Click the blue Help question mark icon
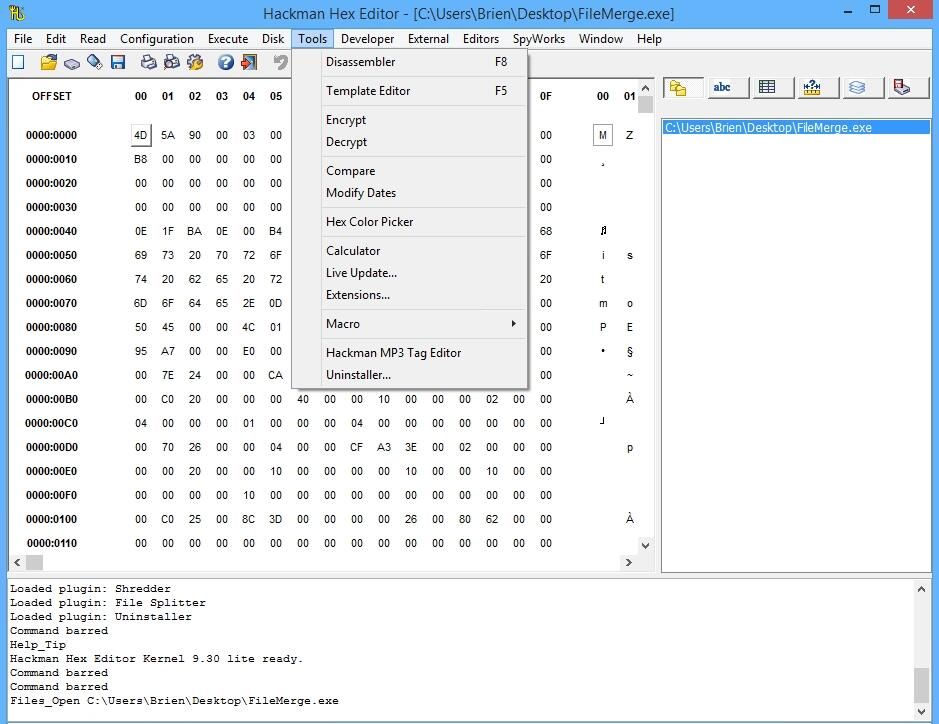 [x=226, y=62]
